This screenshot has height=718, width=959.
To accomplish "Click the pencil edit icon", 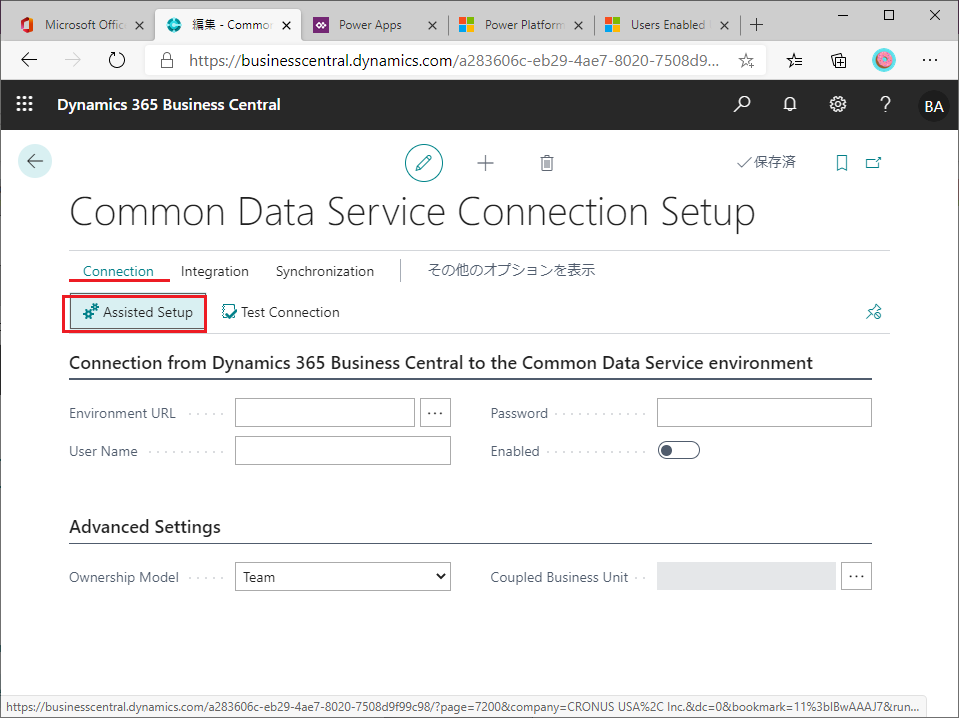I will (424, 163).
